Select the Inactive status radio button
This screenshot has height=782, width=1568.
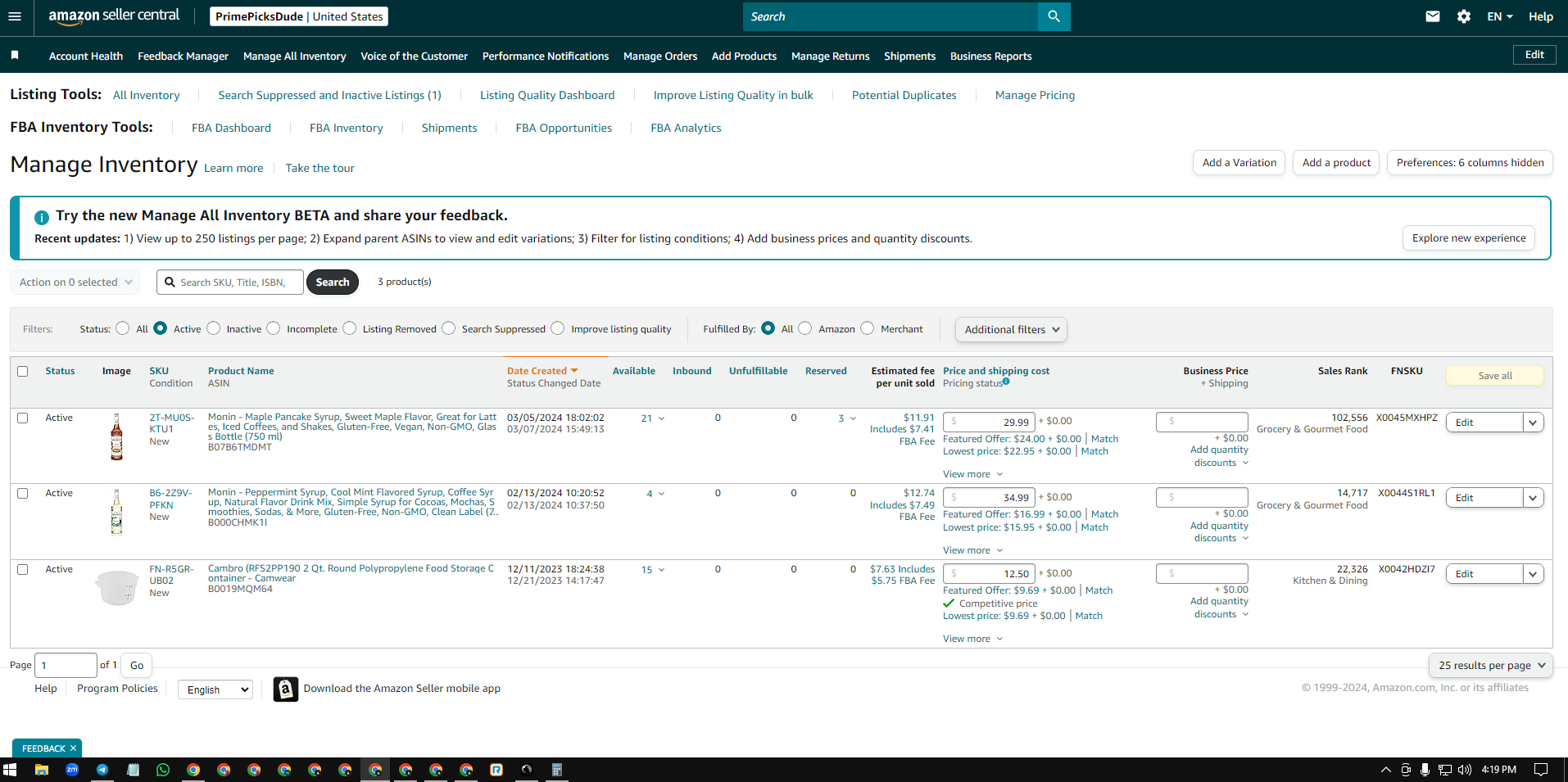point(214,328)
